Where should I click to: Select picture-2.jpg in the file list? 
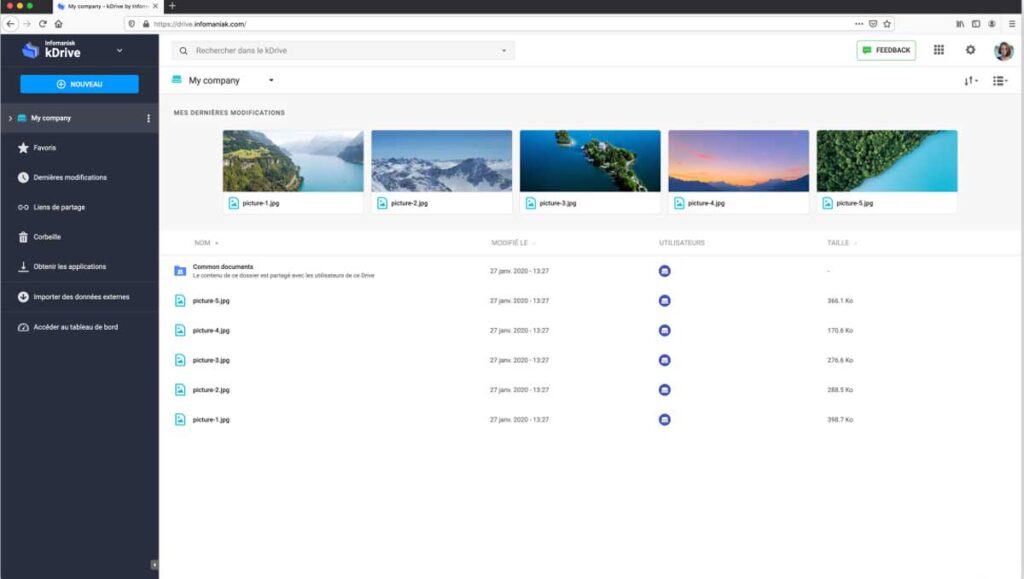click(x=211, y=390)
